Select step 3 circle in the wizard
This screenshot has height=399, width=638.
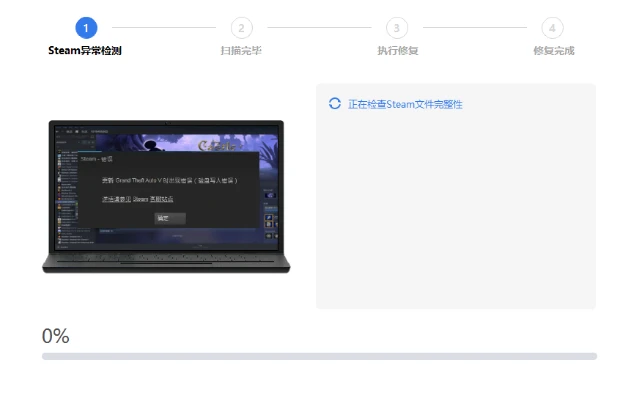tap(397, 28)
